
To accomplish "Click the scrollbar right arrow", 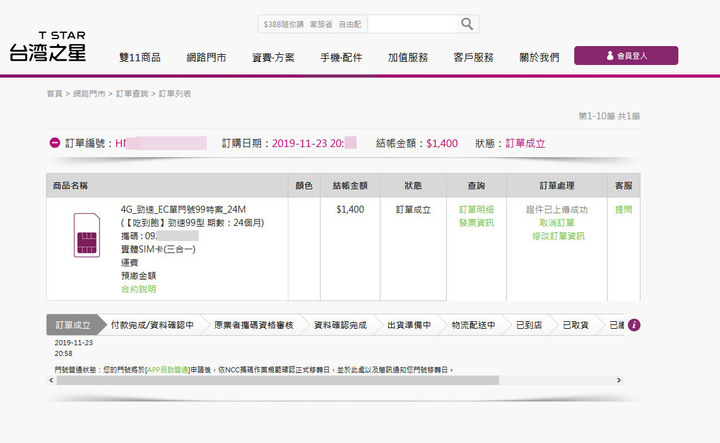I will tap(619, 380).
